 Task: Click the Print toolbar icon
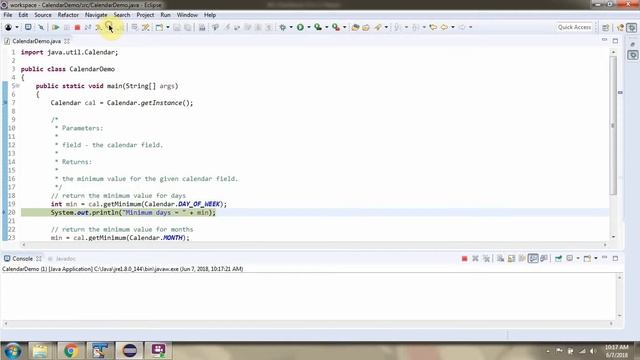[202, 27]
